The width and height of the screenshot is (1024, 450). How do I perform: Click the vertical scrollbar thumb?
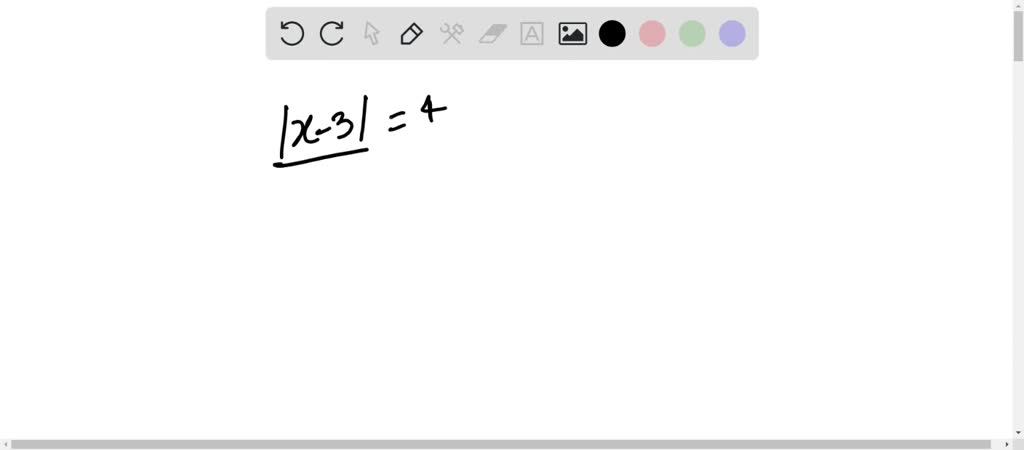click(1018, 36)
